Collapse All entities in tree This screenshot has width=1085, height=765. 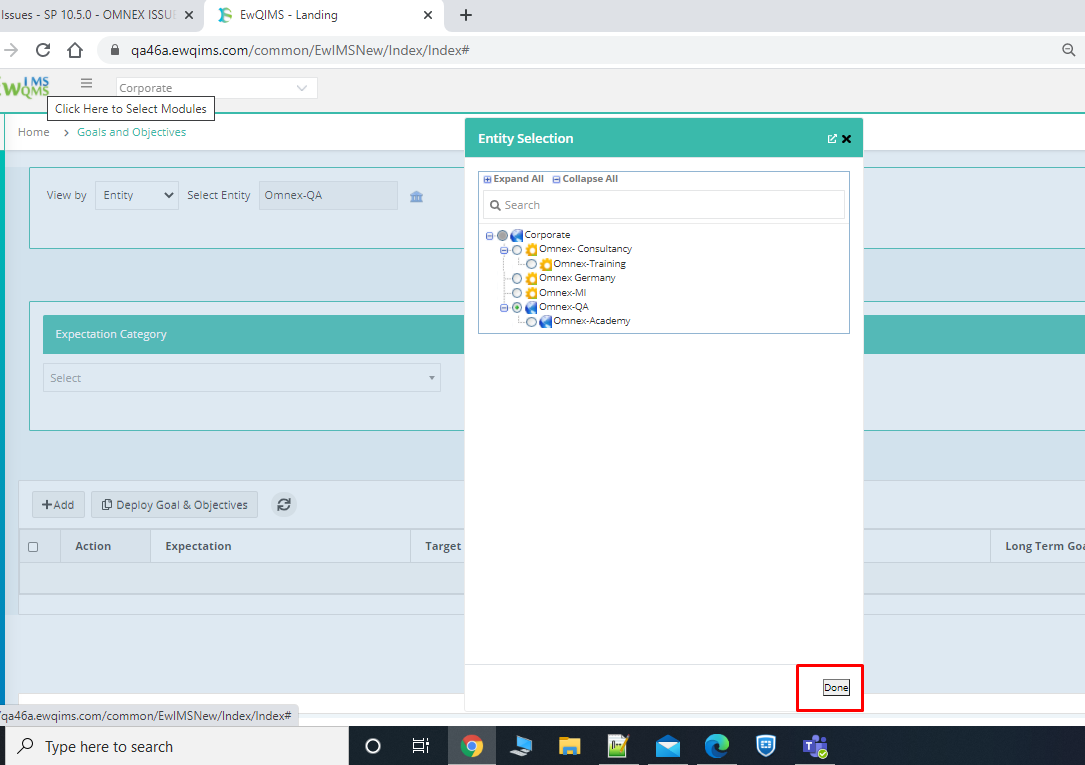(x=585, y=178)
